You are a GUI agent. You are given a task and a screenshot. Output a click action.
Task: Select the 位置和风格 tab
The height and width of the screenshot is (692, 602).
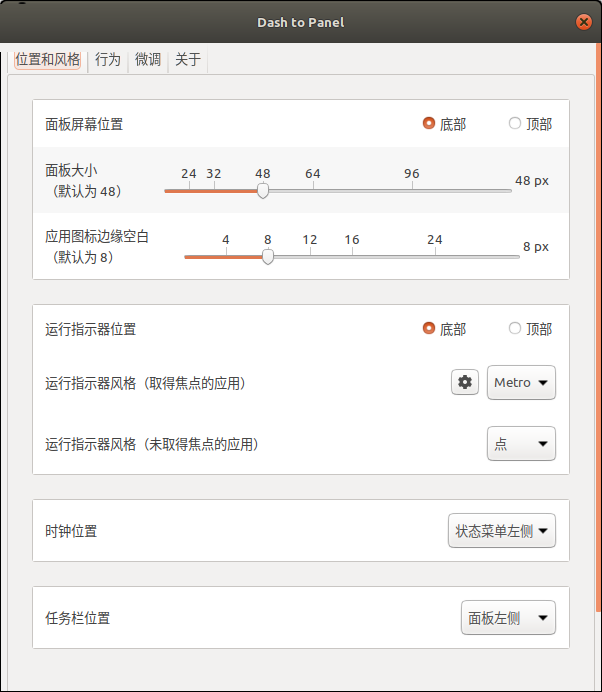(x=48, y=60)
